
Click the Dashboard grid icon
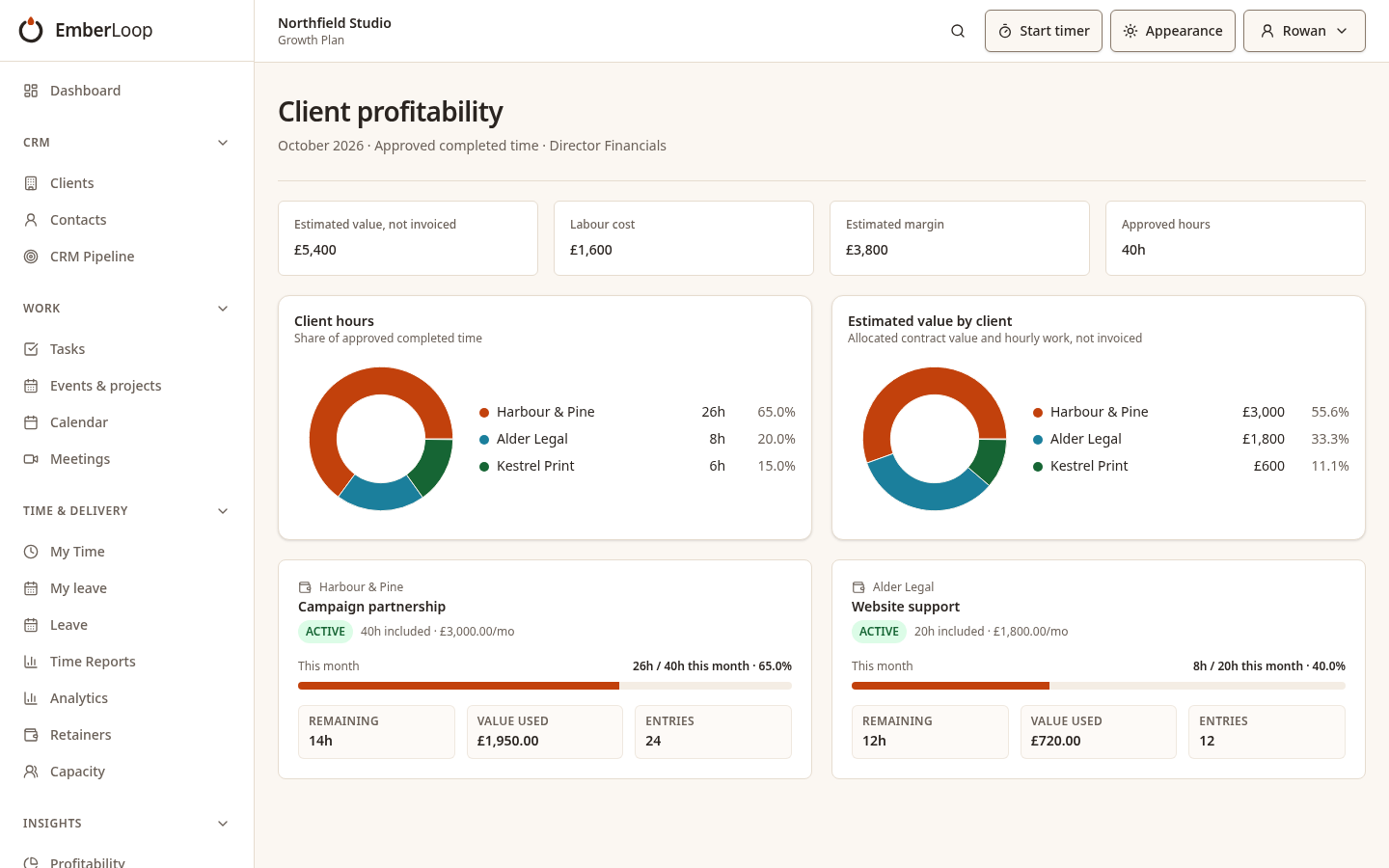[31, 91]
